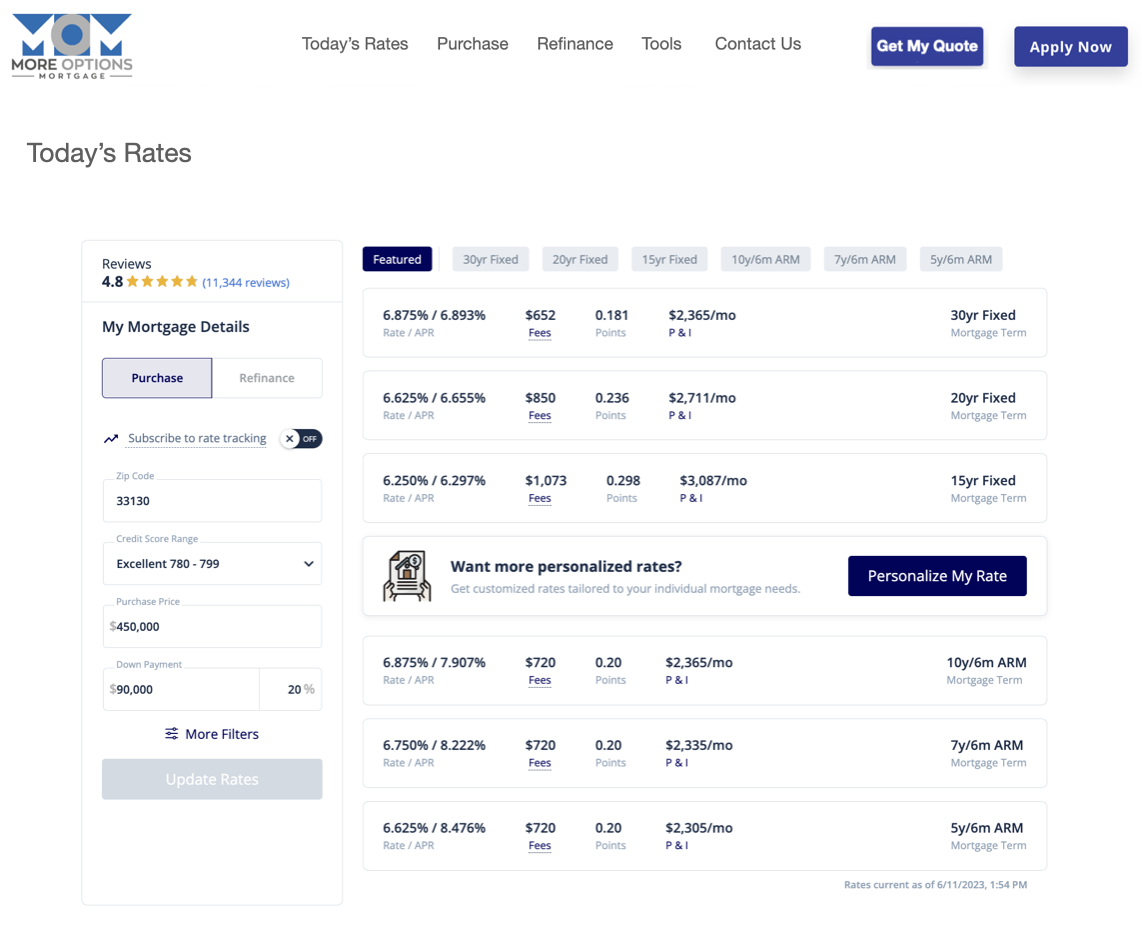This screenshot has width=1142, height=930.
Task: Switch to the 7y/6m ARM tab
Action: (865, 259)
